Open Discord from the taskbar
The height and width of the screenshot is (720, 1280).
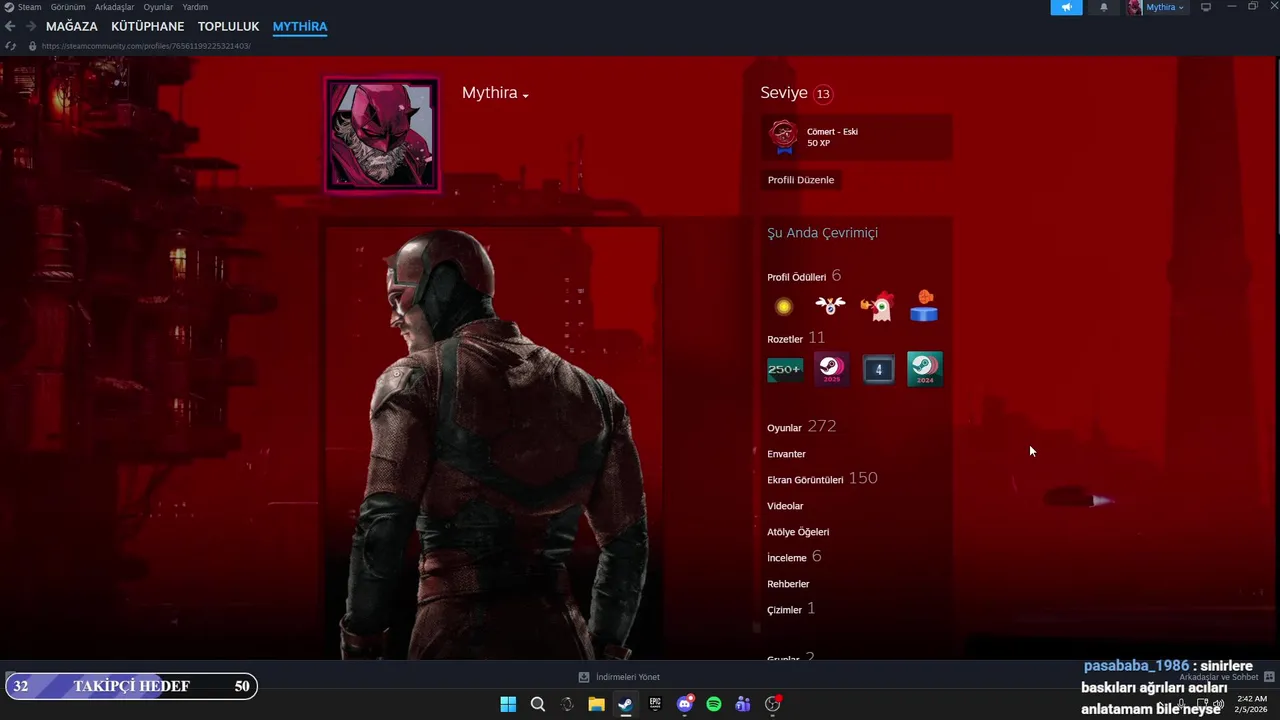pyautogui.click(x=684, y=704)
